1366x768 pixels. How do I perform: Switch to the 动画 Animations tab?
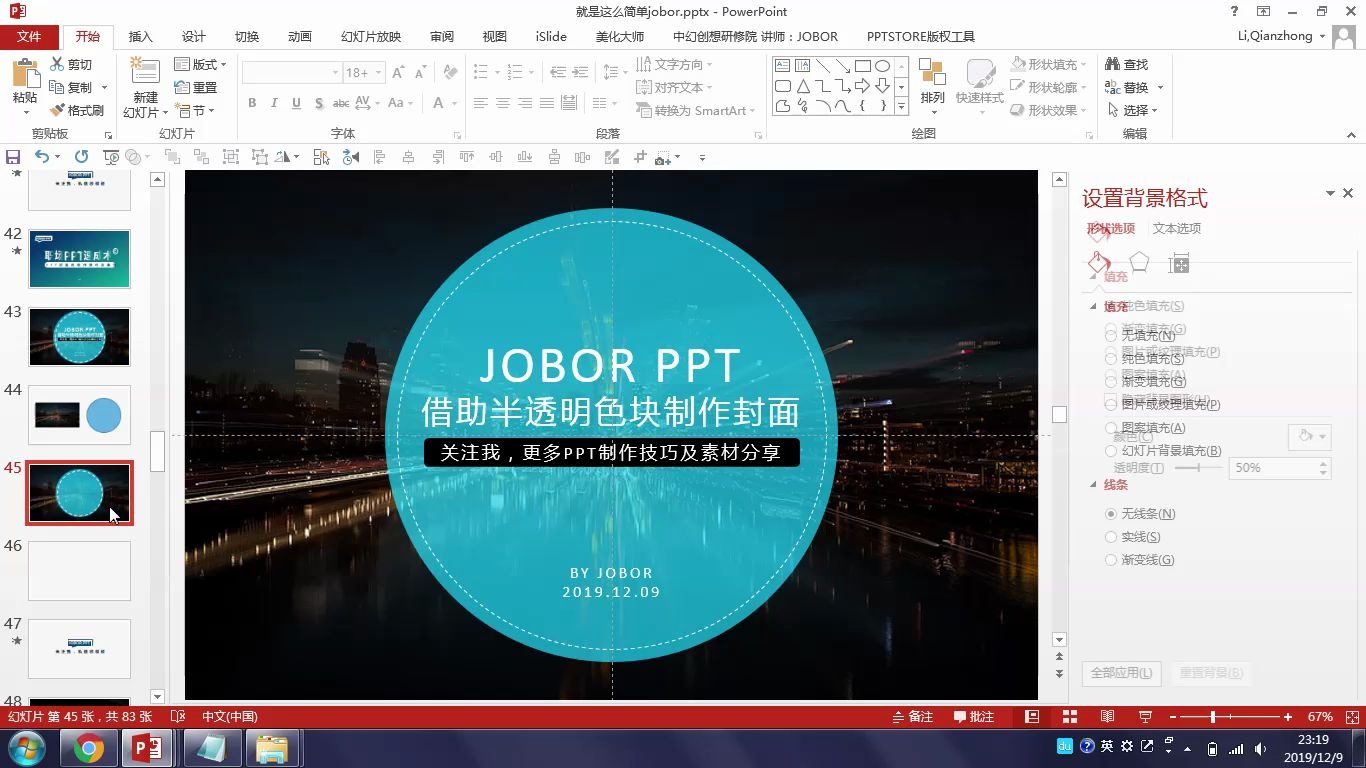tap(300, 36)
